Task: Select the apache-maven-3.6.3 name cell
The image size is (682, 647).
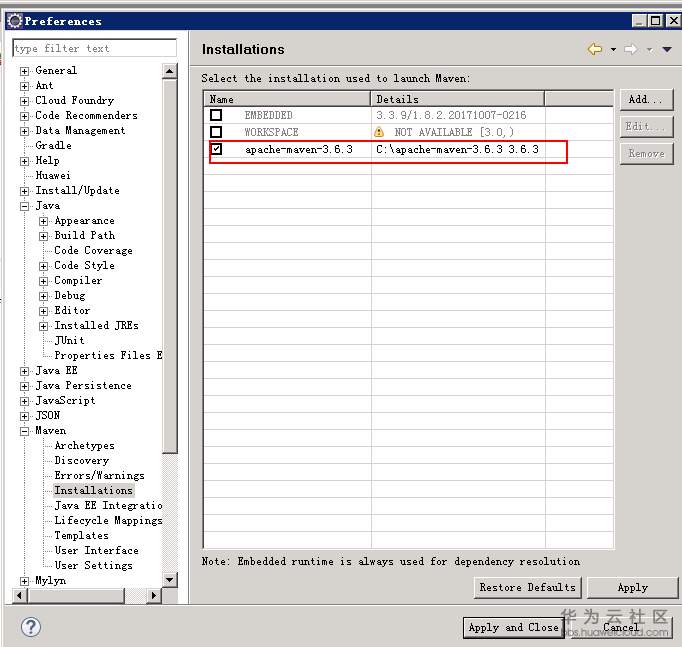Action: pyautogui.click(x=299, y=150)
